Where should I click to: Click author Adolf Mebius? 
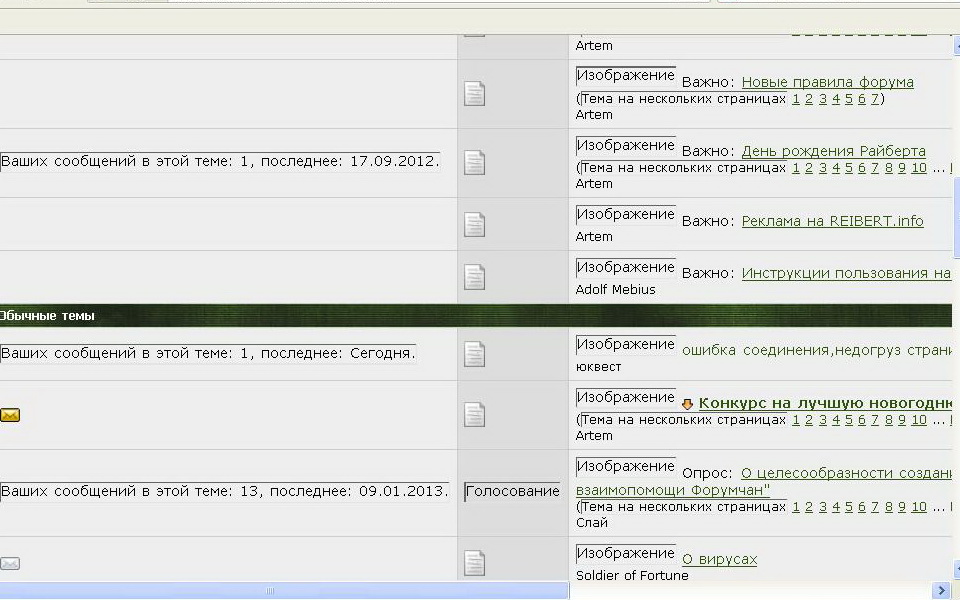click(615, 290)
